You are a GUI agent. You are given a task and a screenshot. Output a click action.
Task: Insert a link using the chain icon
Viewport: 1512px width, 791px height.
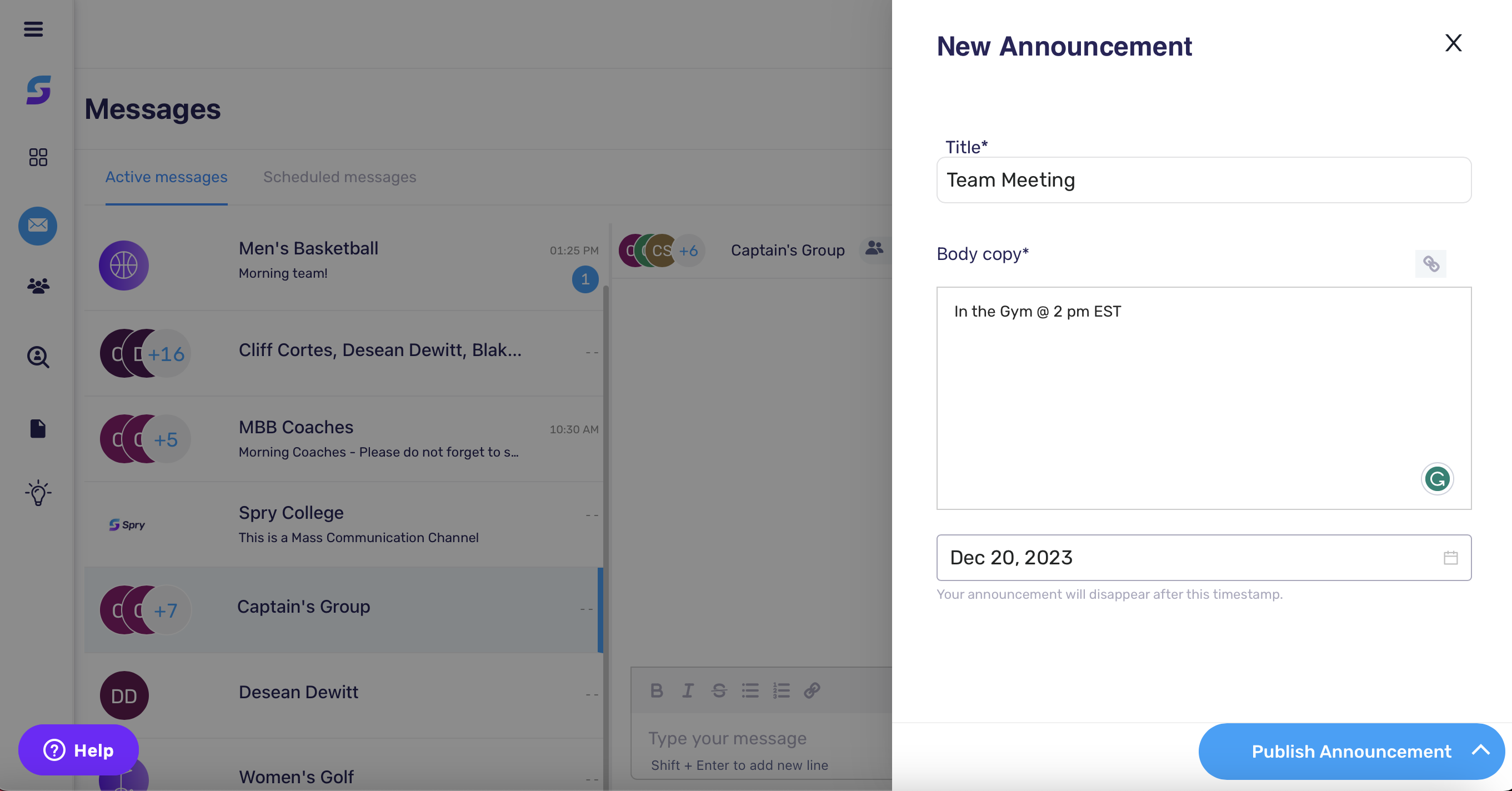[1431, 264]
